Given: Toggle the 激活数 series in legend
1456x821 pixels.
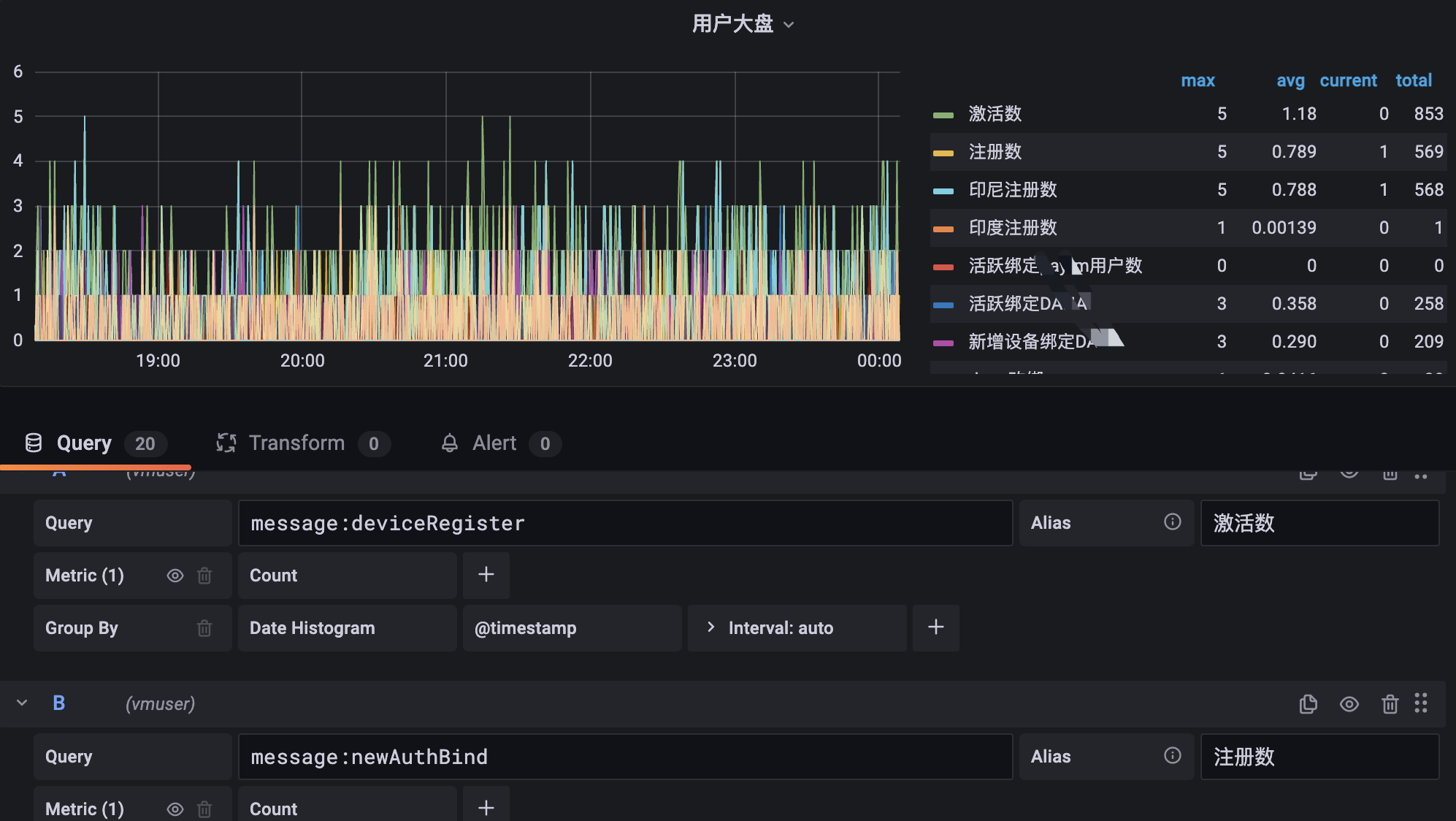Looking at the screenshot, I should click(995, 114).
